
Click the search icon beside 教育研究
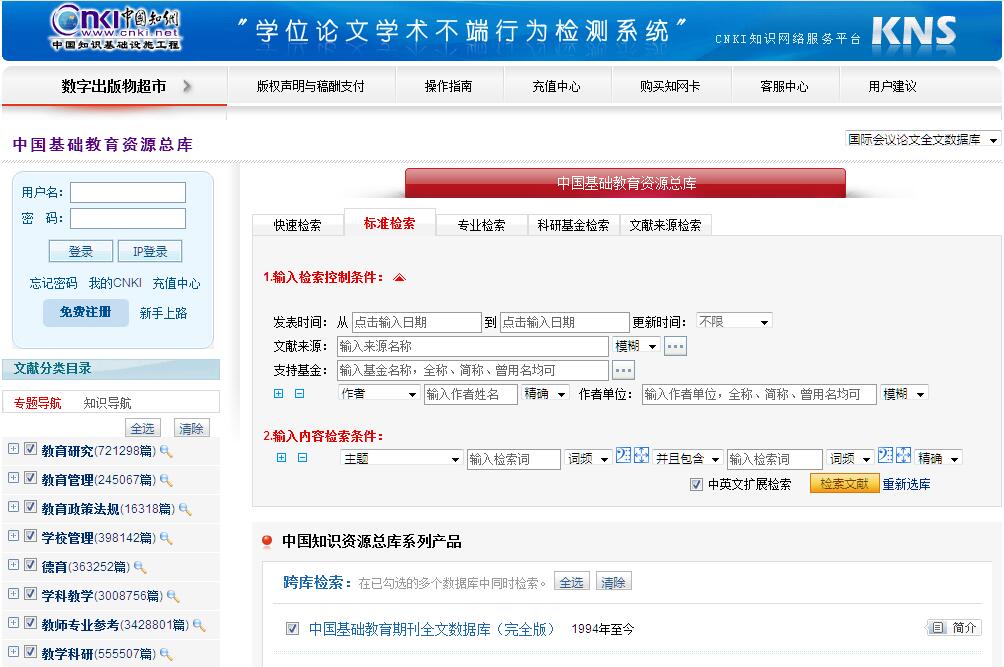click(166, 451)
